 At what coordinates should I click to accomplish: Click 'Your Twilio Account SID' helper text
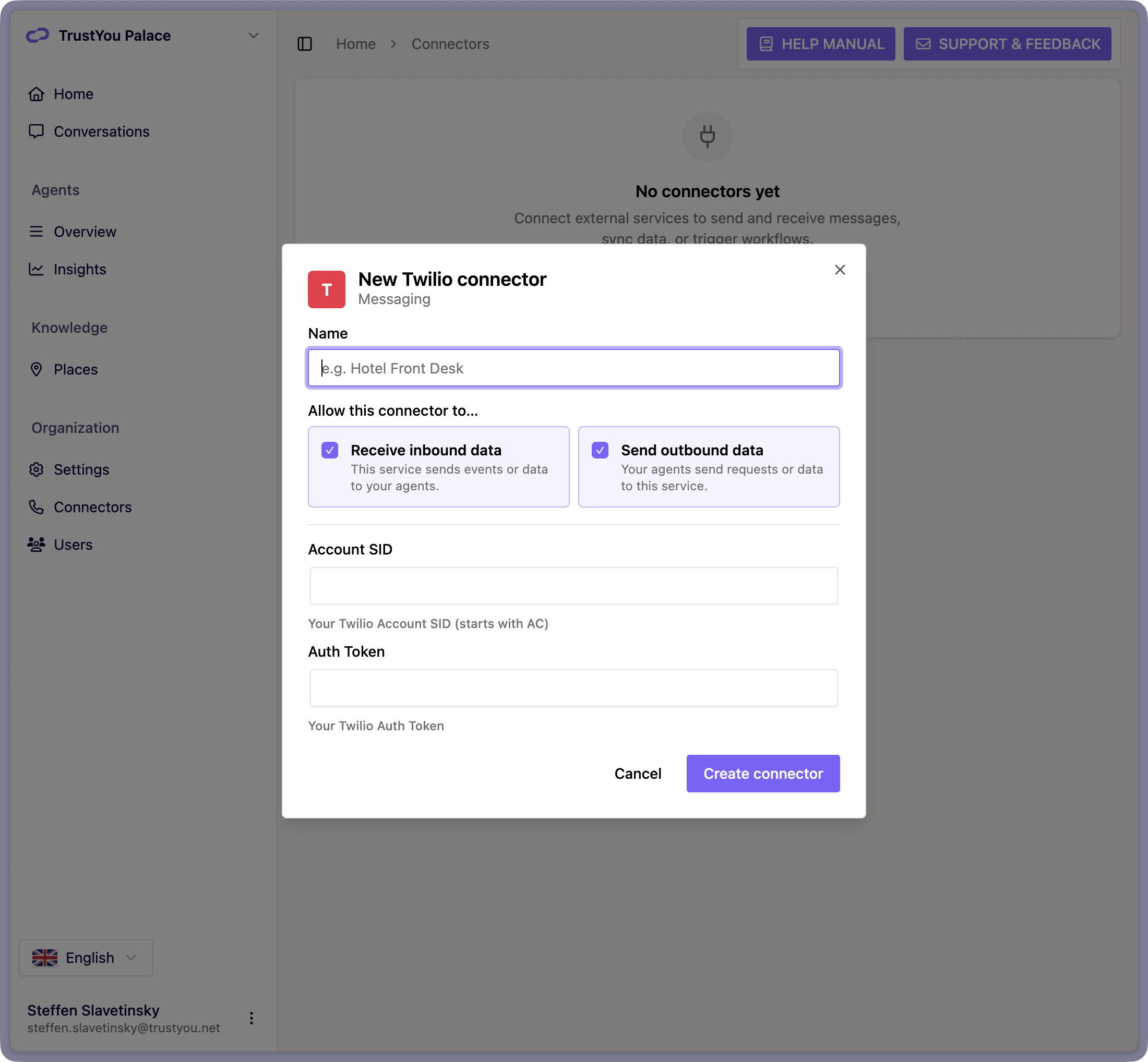click(428, 623)
